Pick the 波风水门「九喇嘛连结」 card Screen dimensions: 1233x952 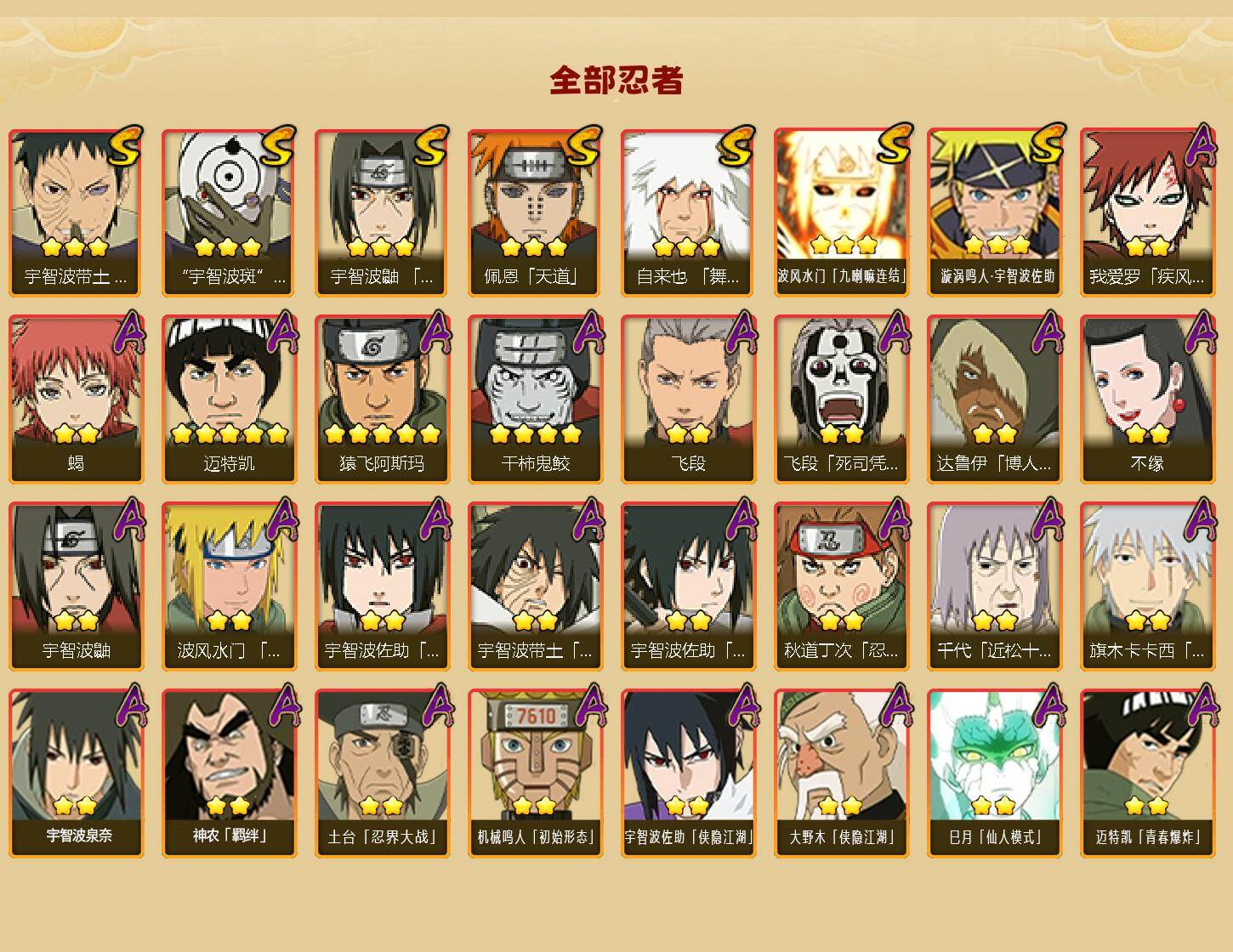point(841,212)
